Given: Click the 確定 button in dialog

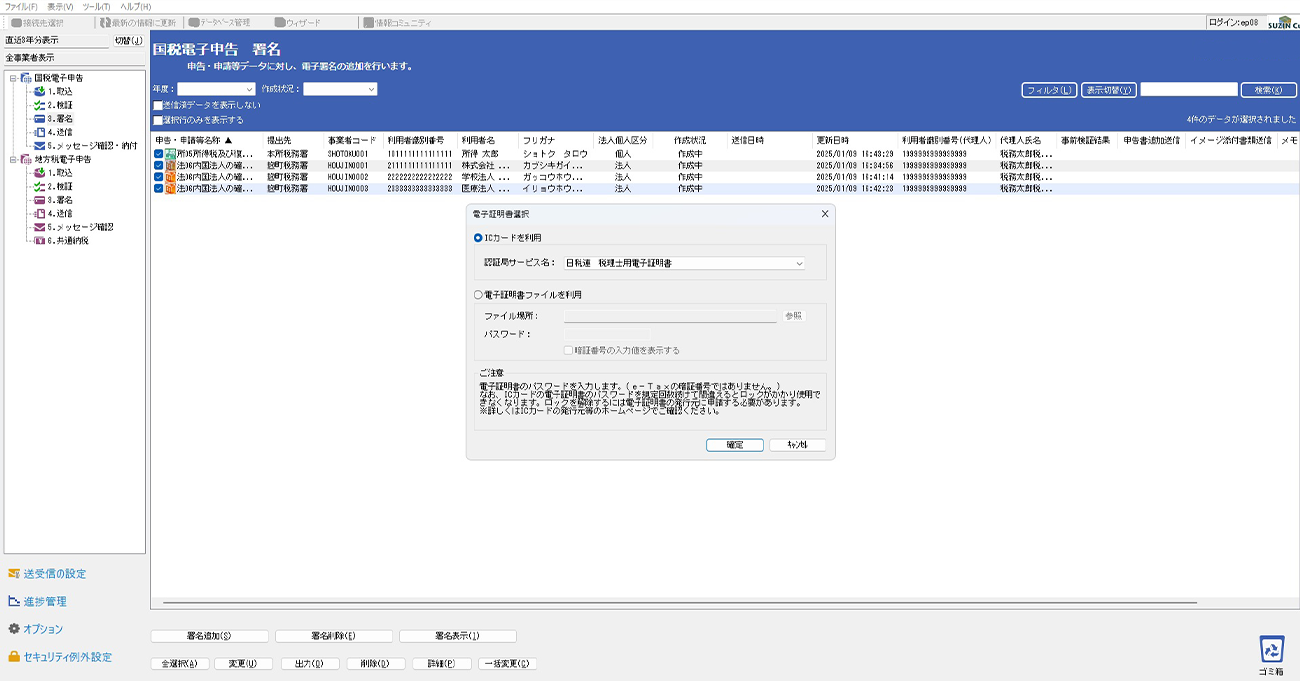Looking at the screenshot, I should (734, 445).
